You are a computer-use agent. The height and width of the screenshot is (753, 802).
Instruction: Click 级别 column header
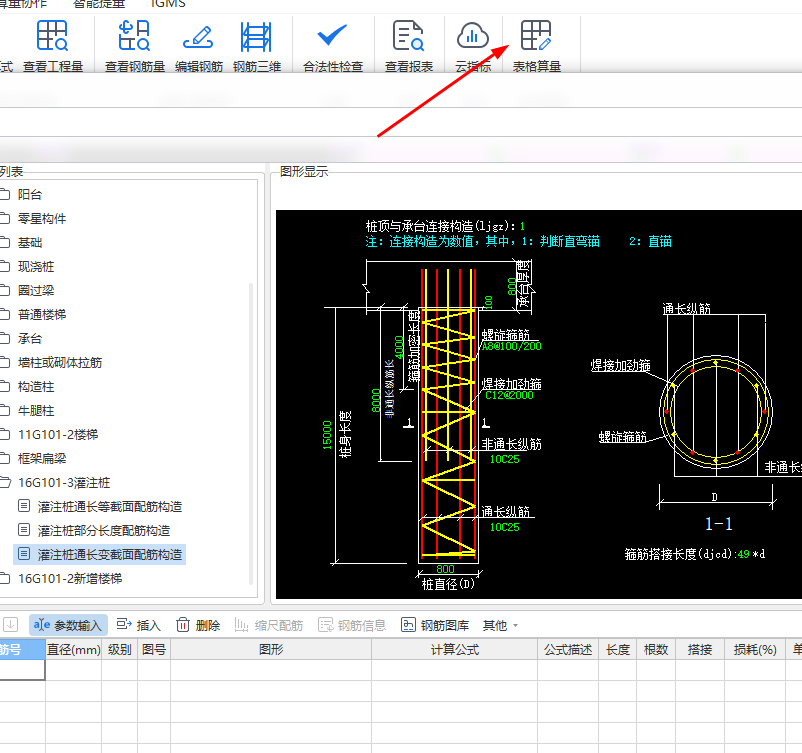119,650
